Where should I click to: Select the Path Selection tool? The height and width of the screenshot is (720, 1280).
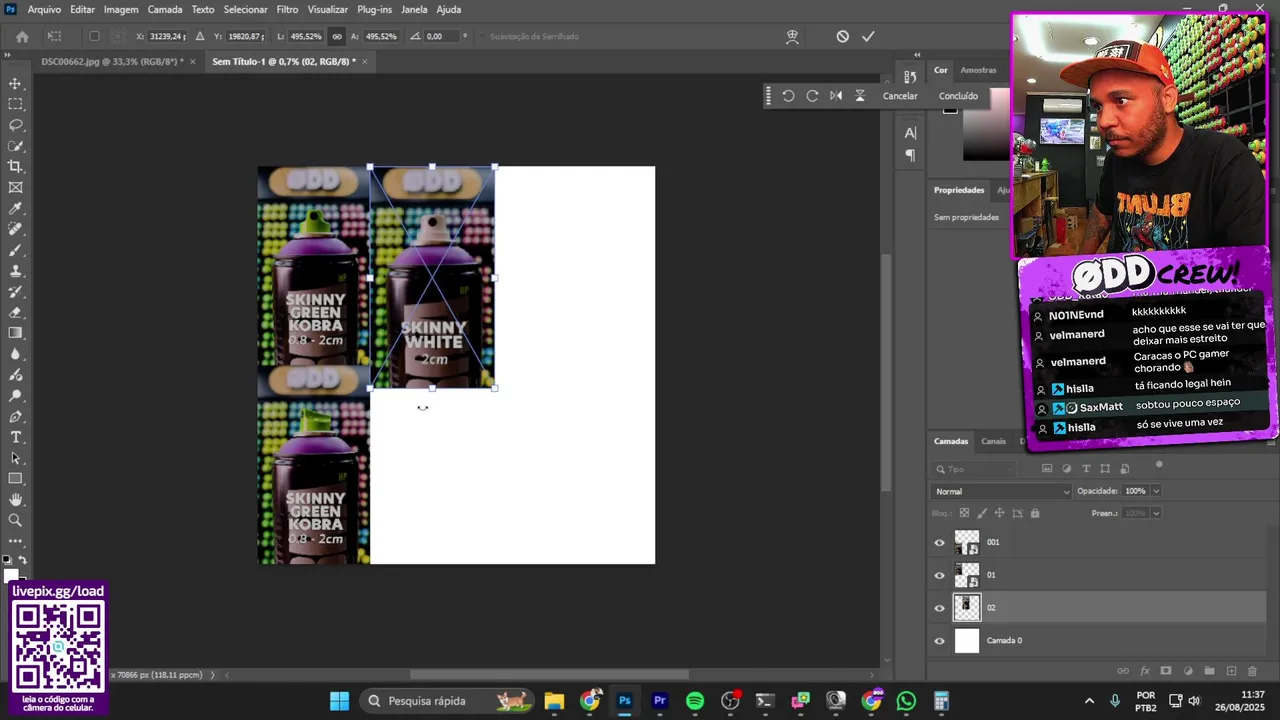(15, 458)
